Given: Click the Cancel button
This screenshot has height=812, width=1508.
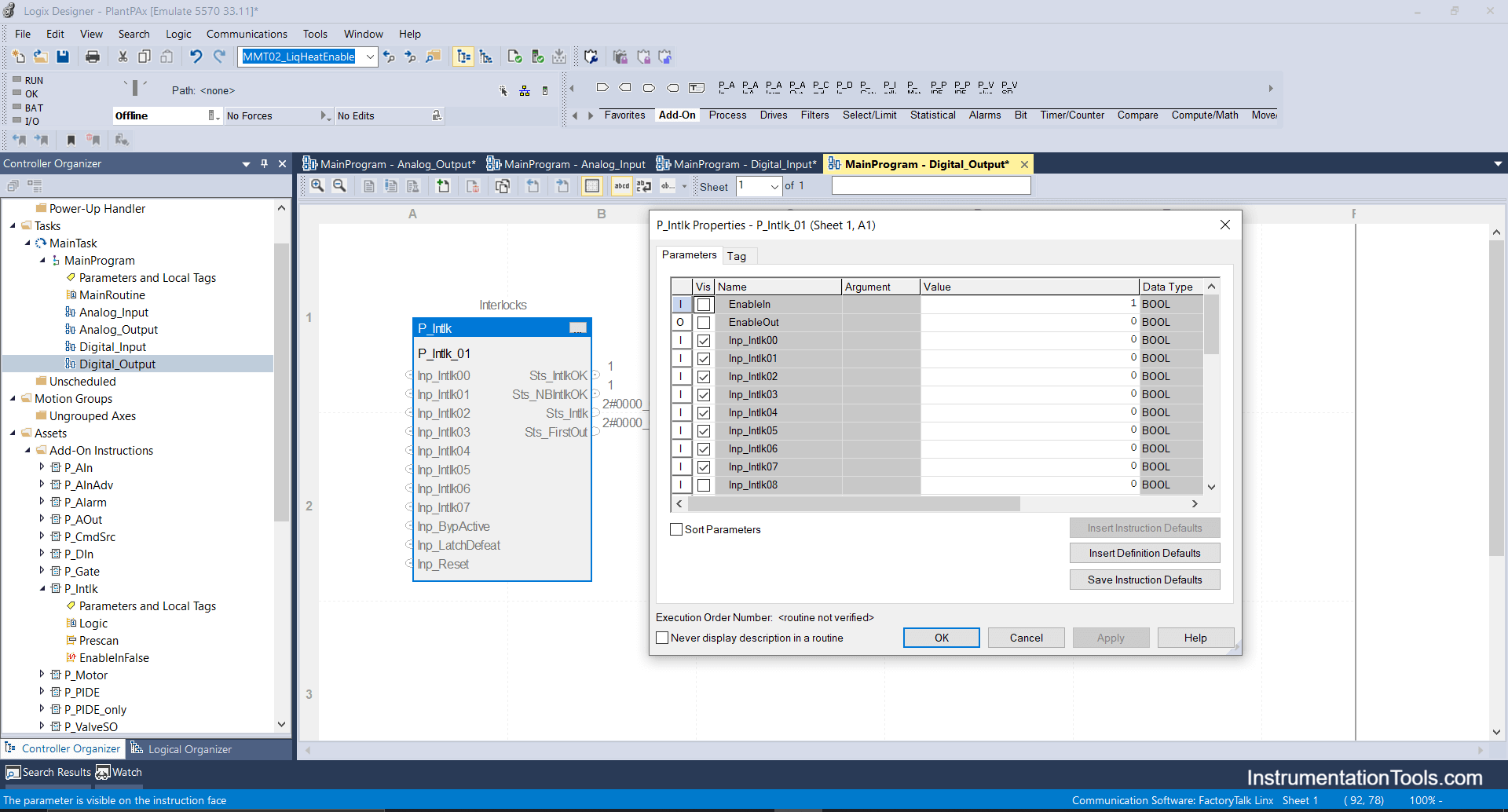Looking at the screenshot, I should coord(1026,638).
